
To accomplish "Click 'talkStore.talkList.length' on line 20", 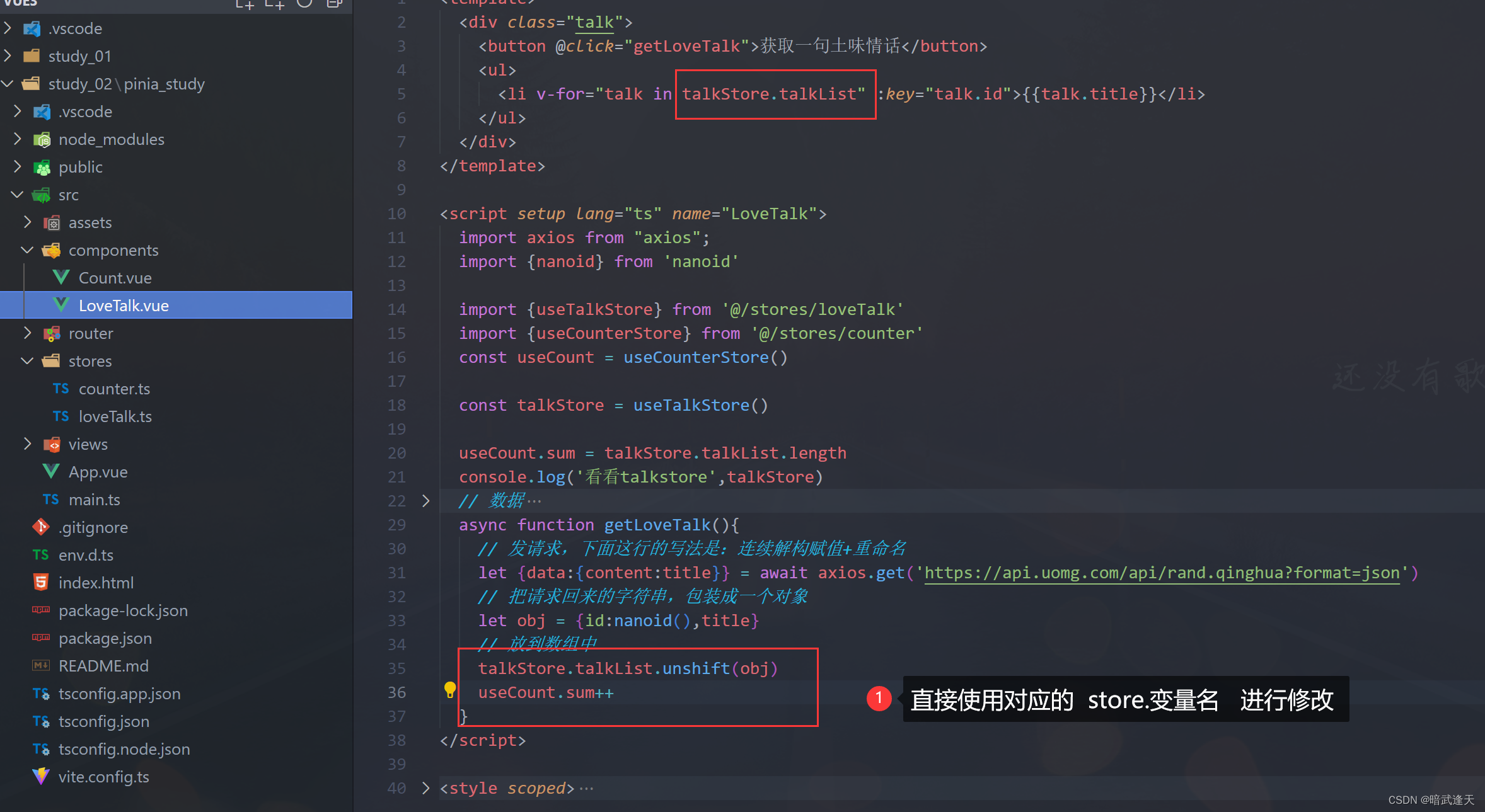I will [725, 453].
